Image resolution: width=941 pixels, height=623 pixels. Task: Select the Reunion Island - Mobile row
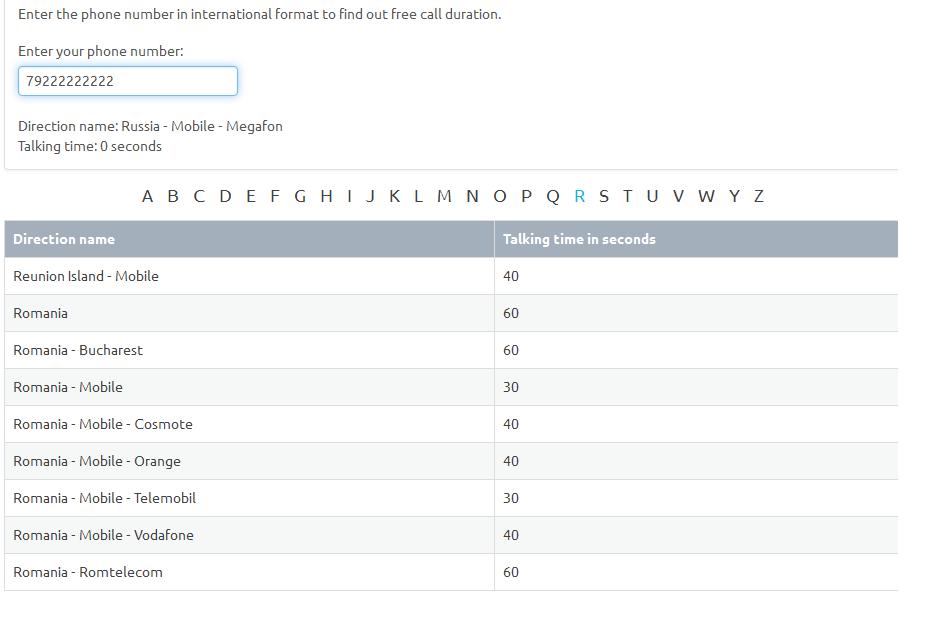451,276
